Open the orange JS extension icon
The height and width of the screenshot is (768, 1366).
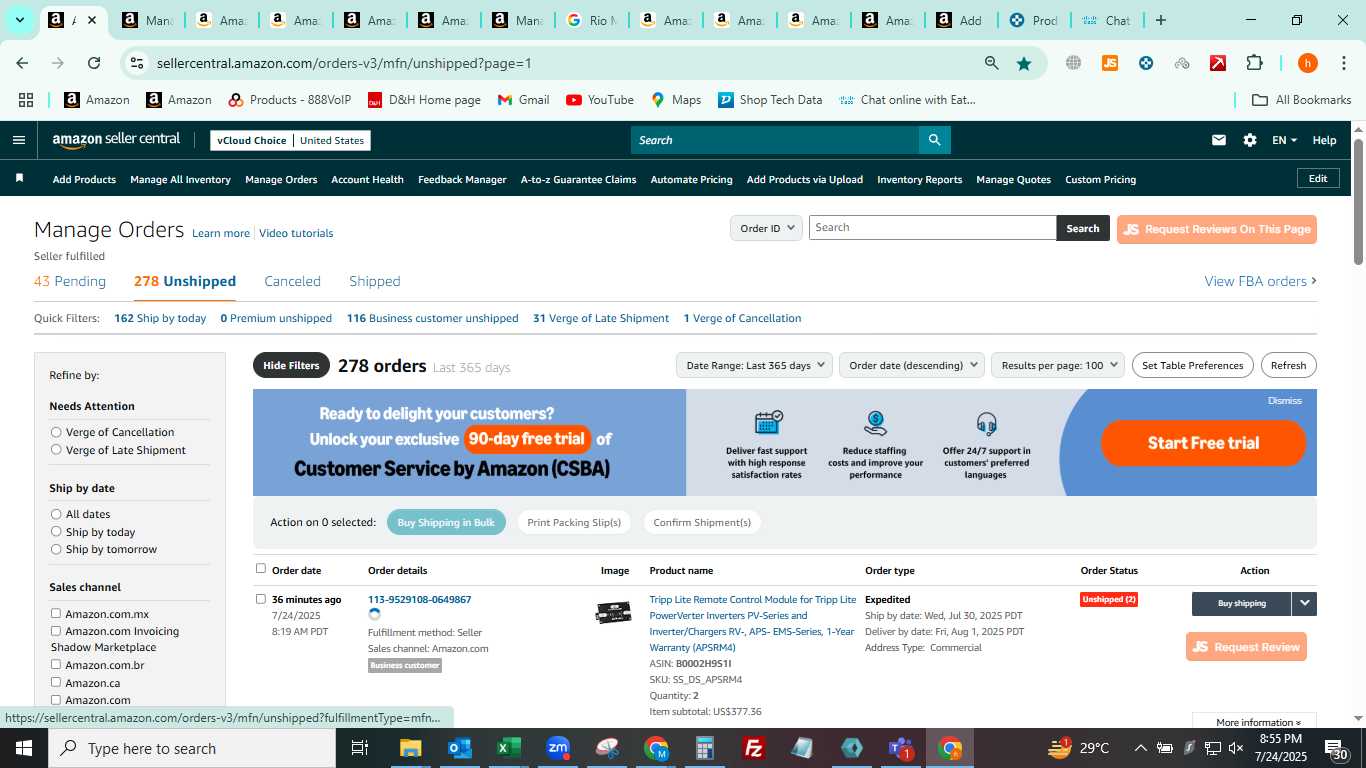pyautogui.click(x=1109, y=63)
